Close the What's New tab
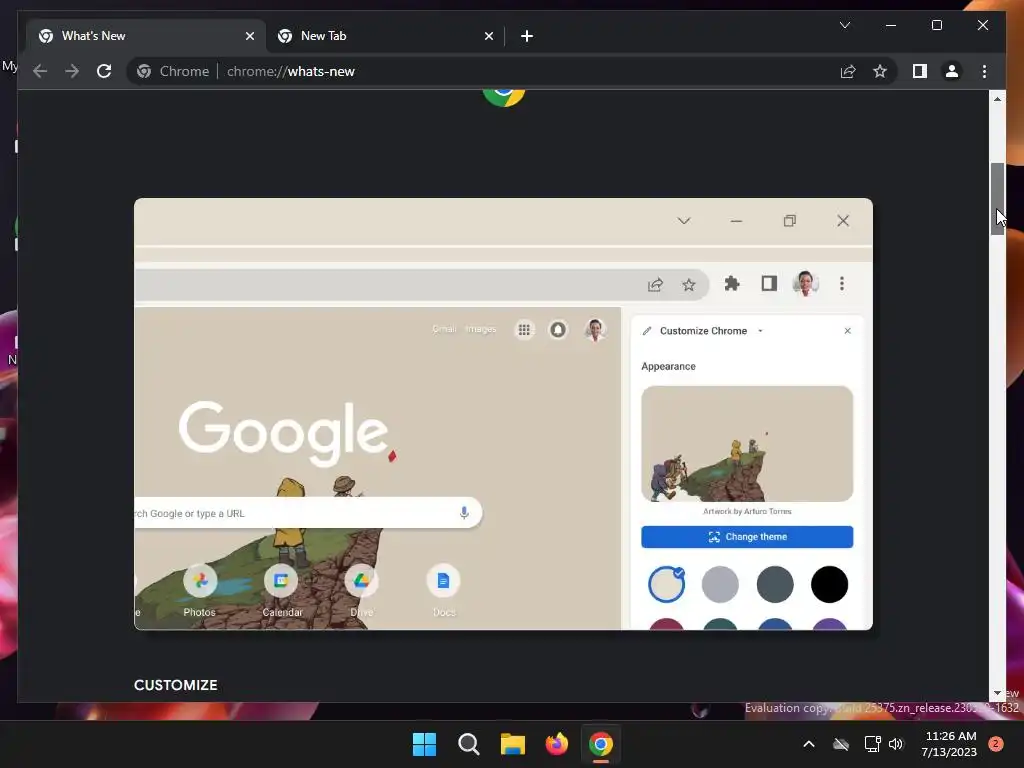 tap(249, 36)
